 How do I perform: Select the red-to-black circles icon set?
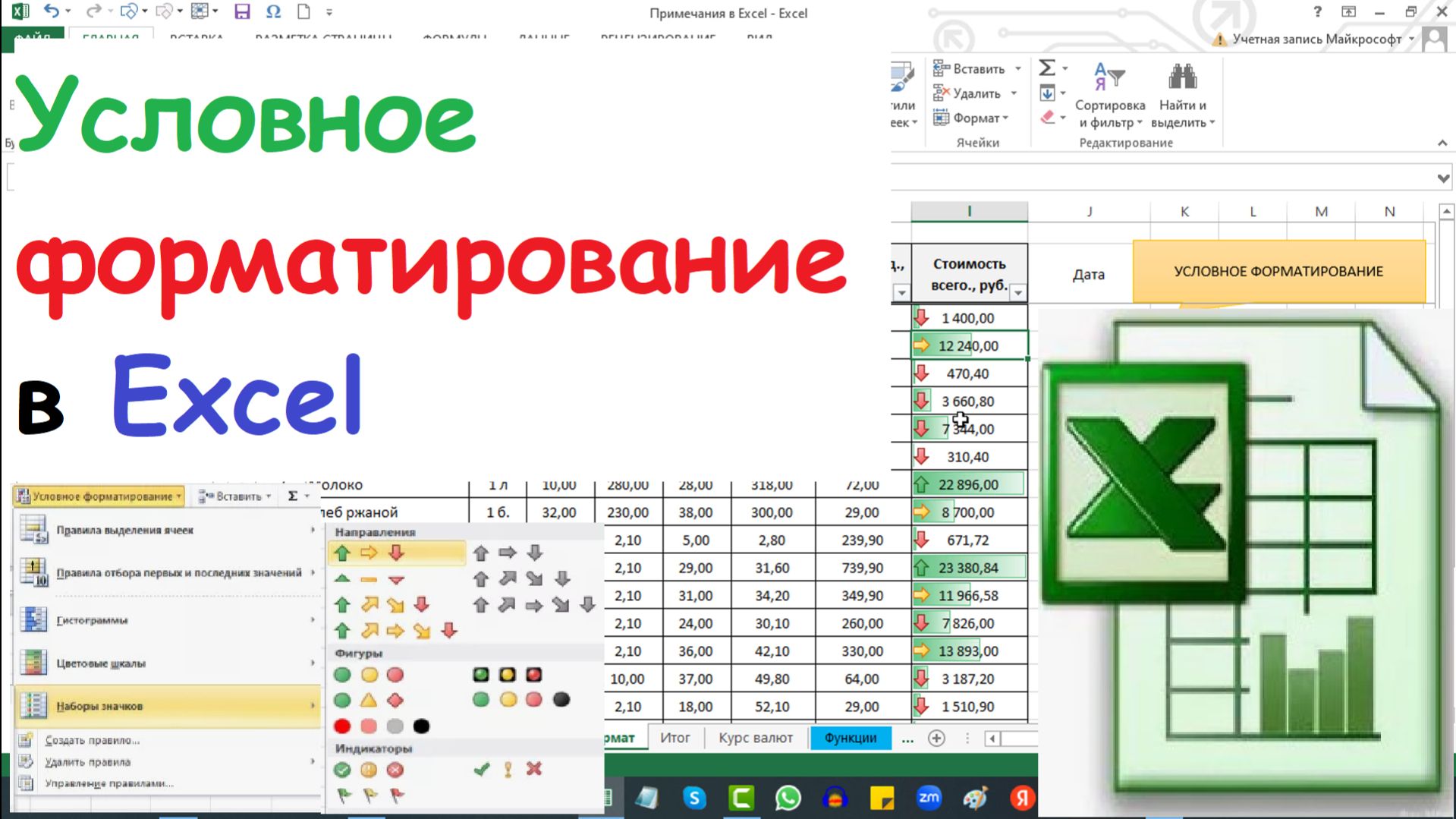click(x=382, y=726)
